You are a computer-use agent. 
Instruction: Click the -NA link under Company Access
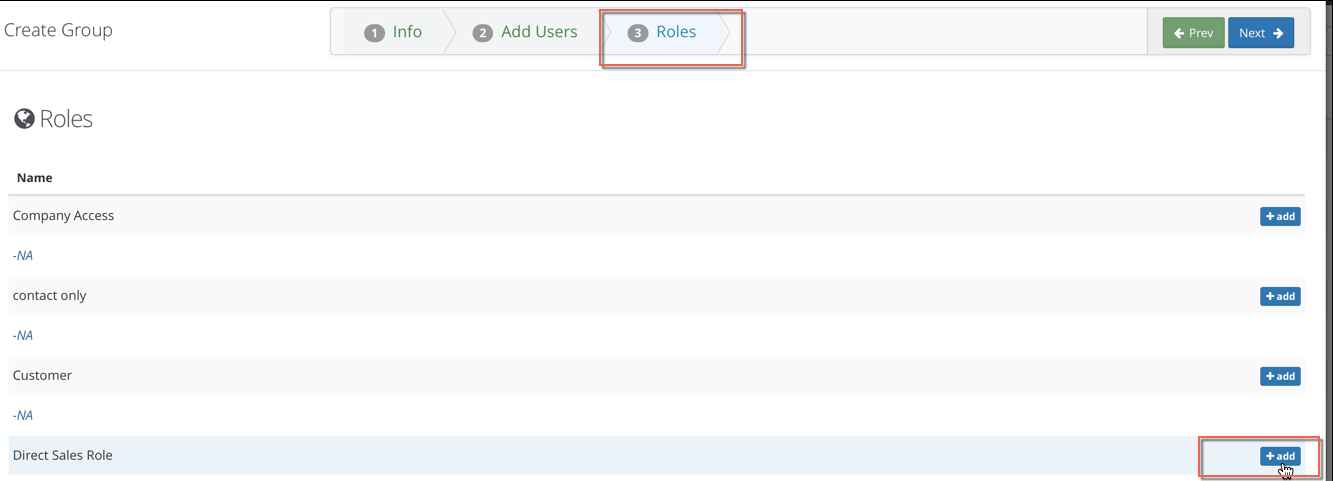click(x=23, y=255)
